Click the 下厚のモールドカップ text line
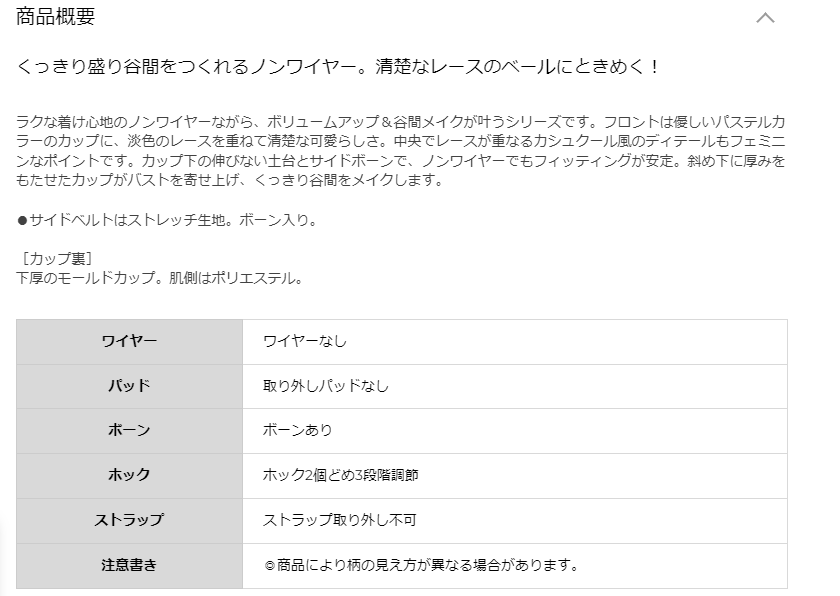This screenshot has height=596, width=840. tap(160, 278)
